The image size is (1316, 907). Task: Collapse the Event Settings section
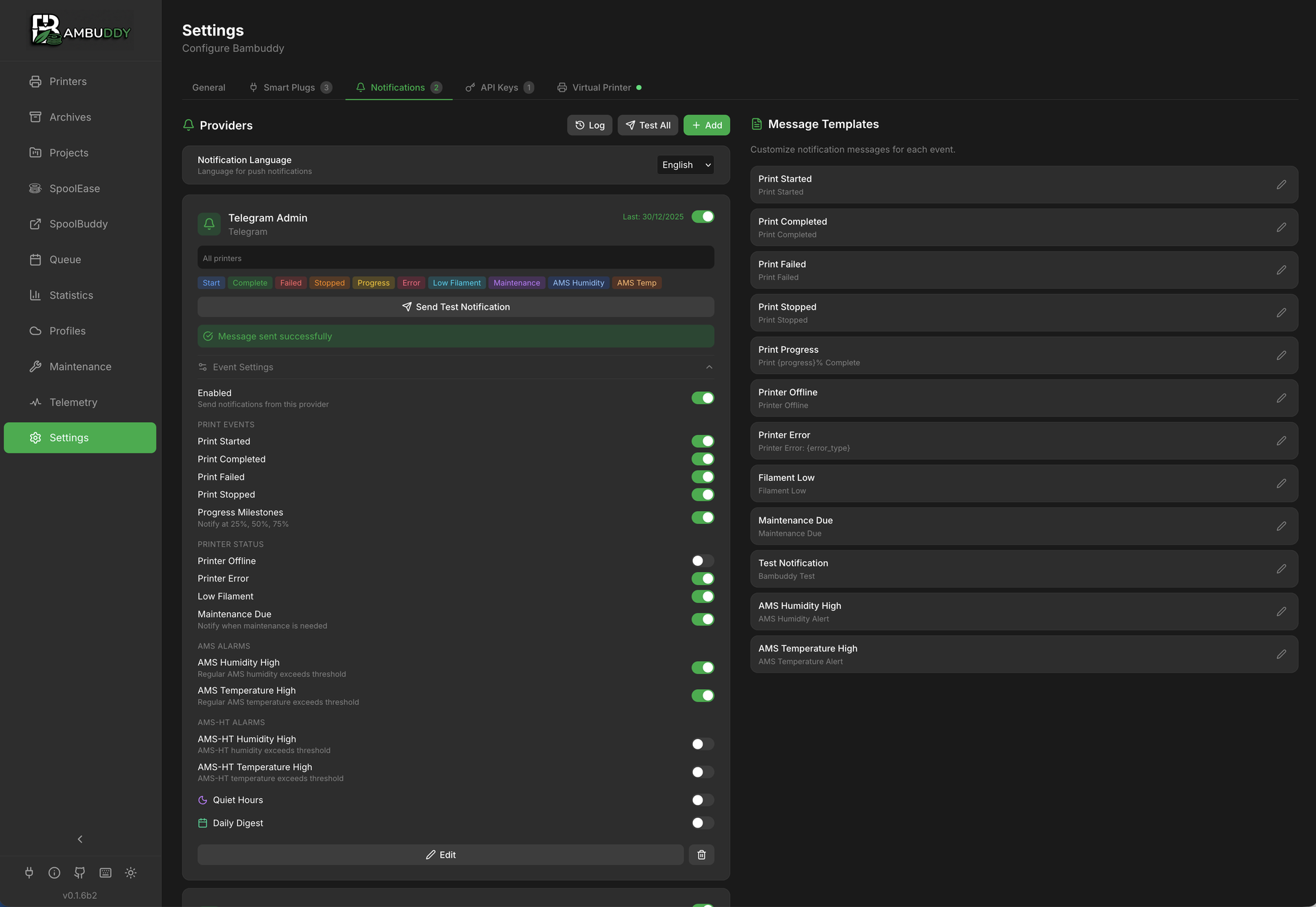(x=709, y=366)
